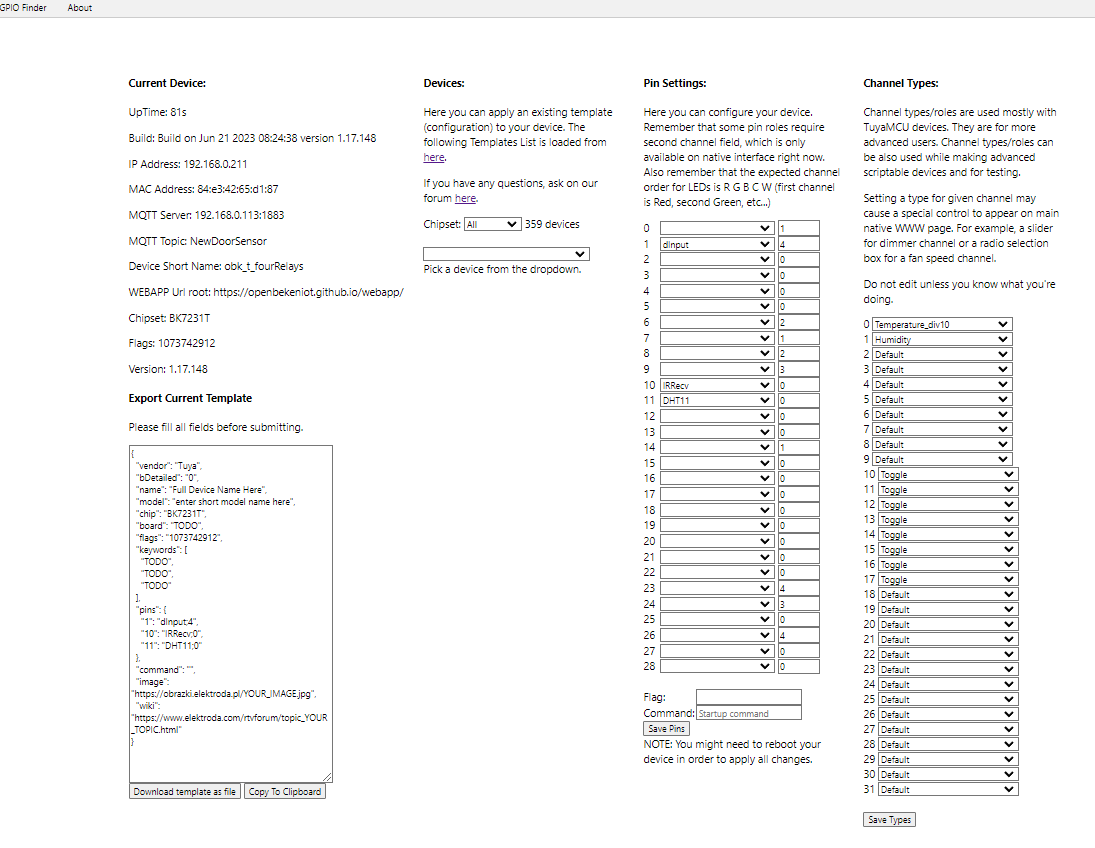Follow the Templates List 'here' link
Screen dimensions: 1095x848
pyautogui.click(x=434, y=157)
